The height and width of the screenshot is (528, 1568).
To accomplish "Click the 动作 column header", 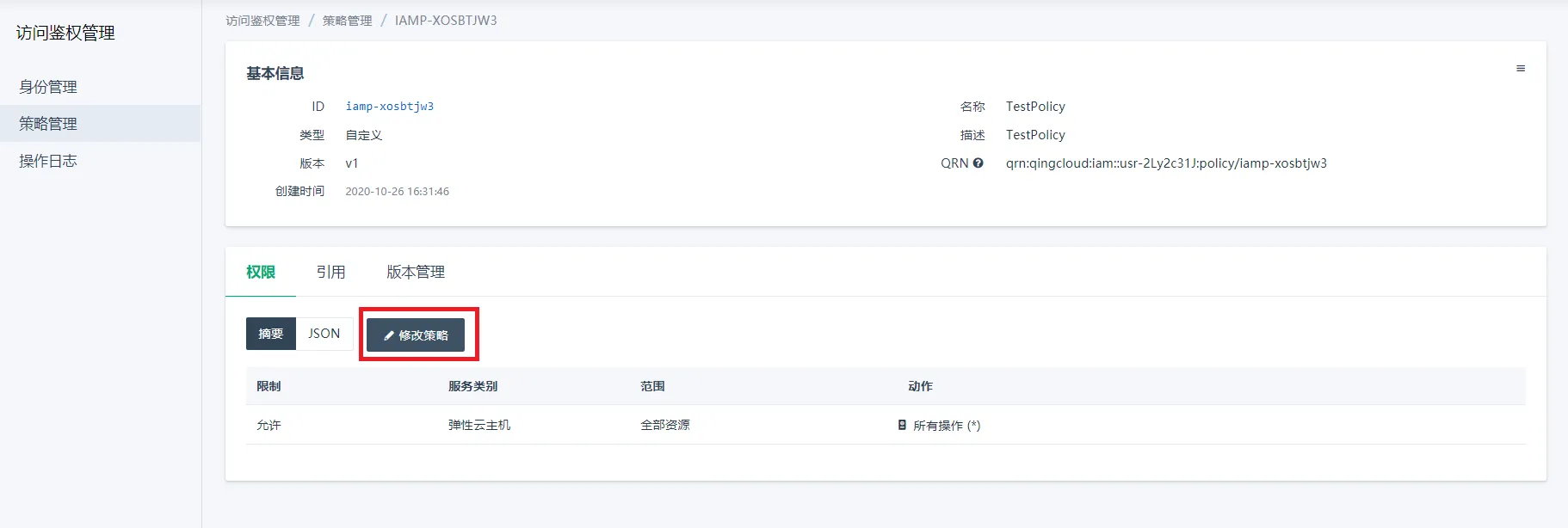I will point(920,386).
